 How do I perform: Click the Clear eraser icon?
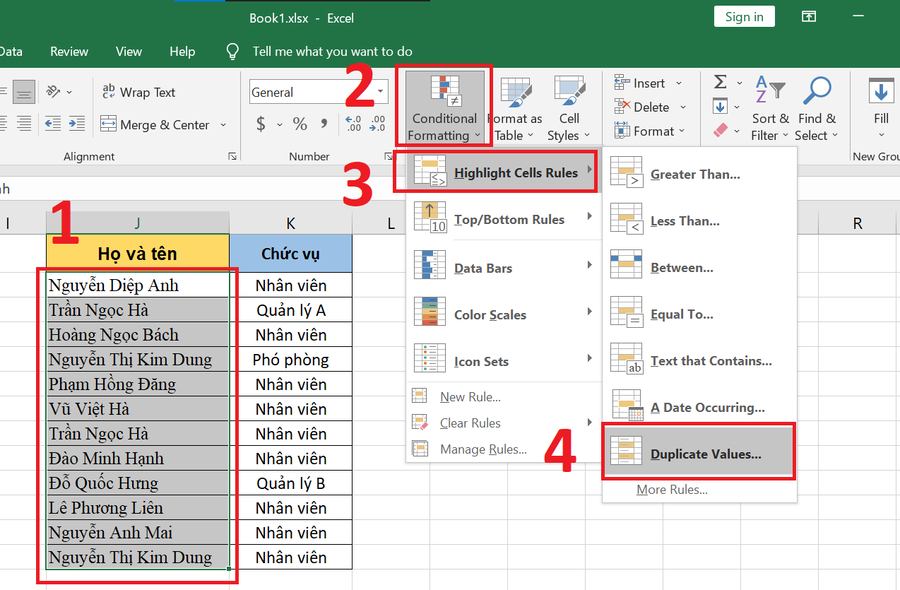pyautogui.click(x=720, y=130)
